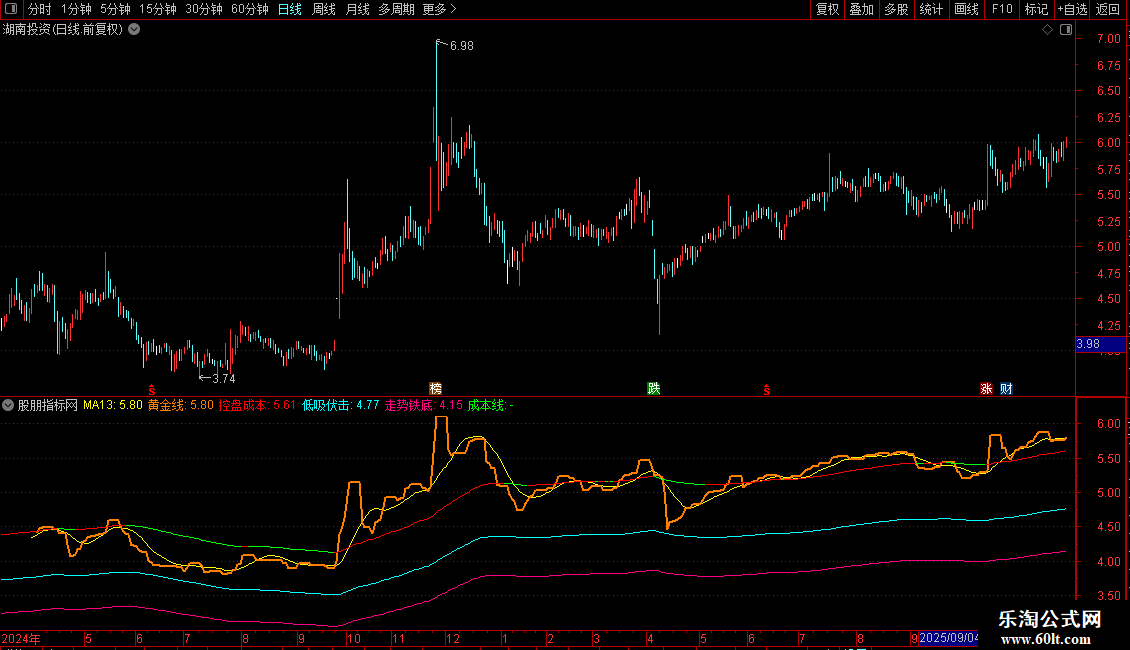Click the red $ marker near June 2025

(x=767, y=389)
